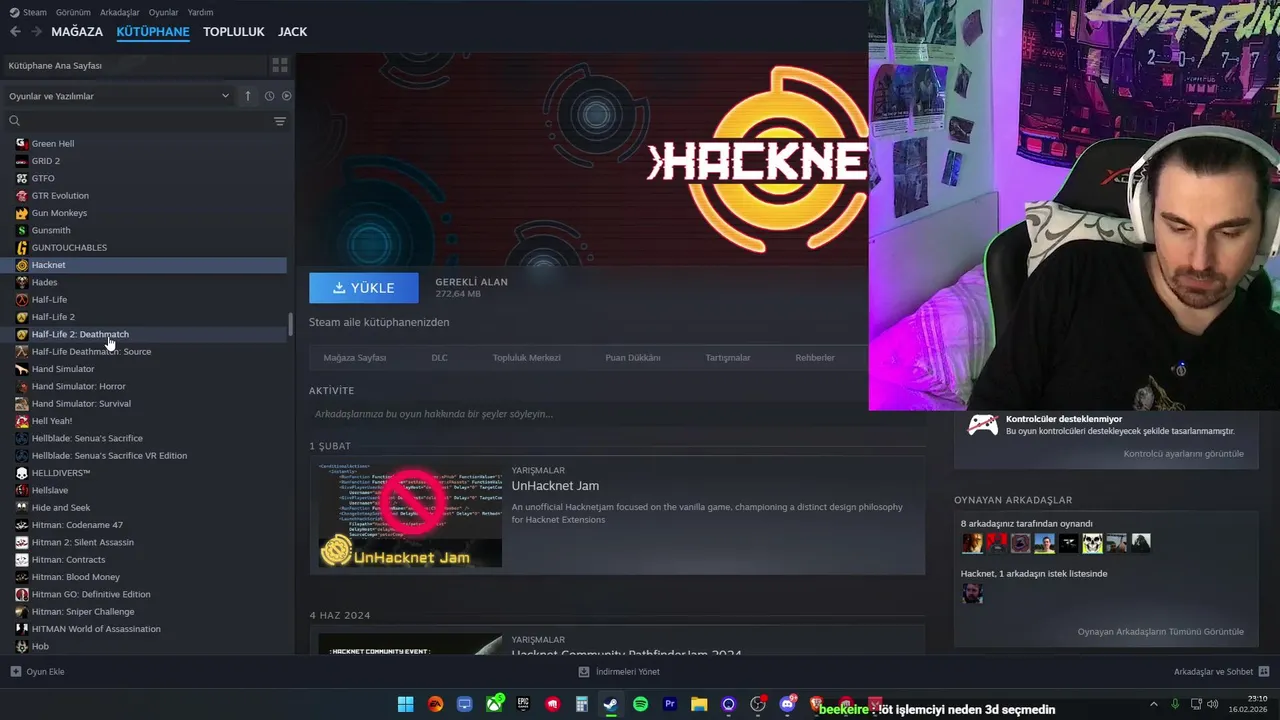
Task: Open the wishlist friend's avatar
Action: point(972,593)
